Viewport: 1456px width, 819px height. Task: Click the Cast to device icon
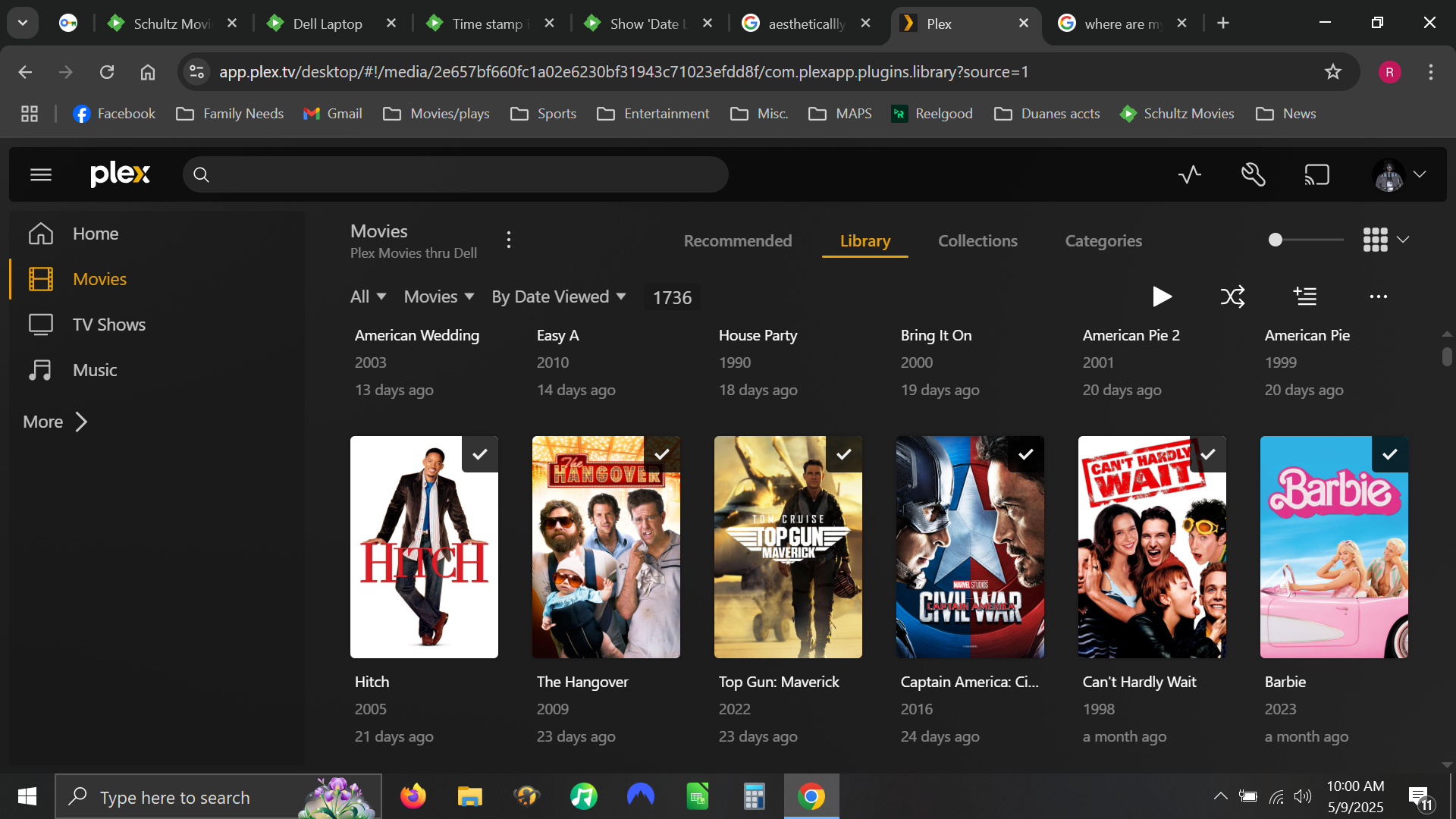pos(1317,175)
